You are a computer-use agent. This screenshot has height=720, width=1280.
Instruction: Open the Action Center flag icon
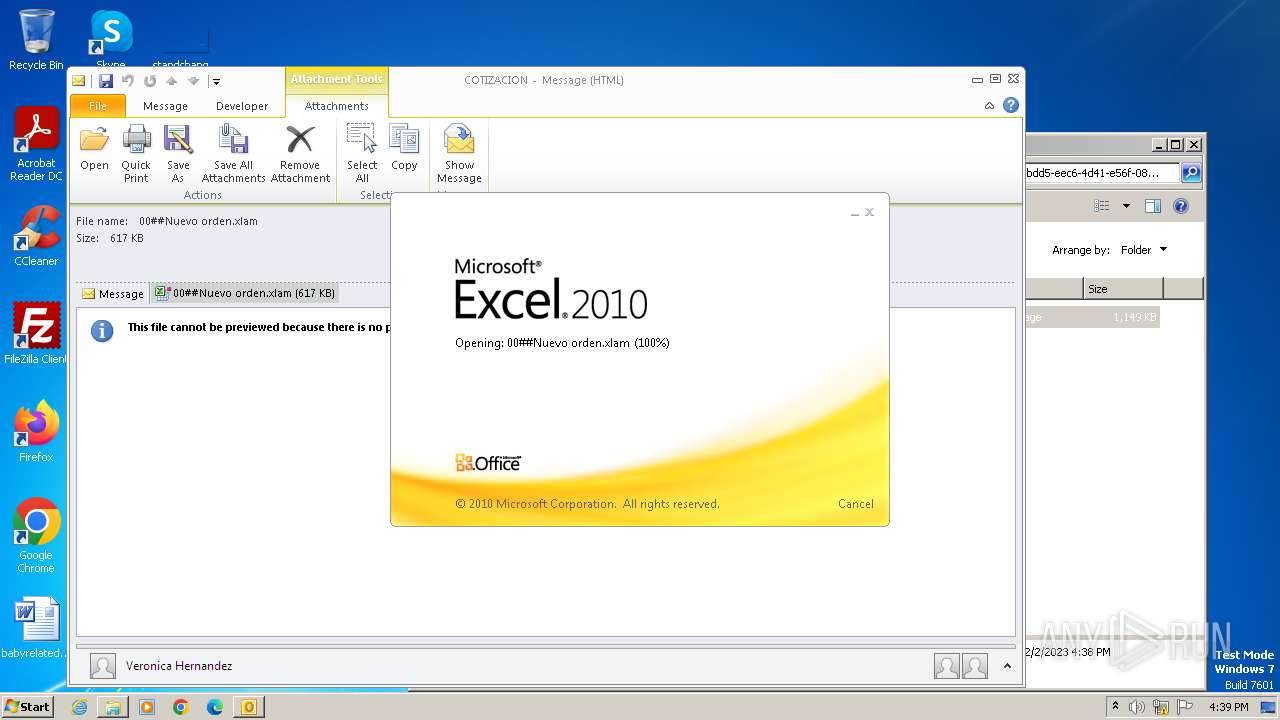pyautogui.click(x=1185, y=707)
